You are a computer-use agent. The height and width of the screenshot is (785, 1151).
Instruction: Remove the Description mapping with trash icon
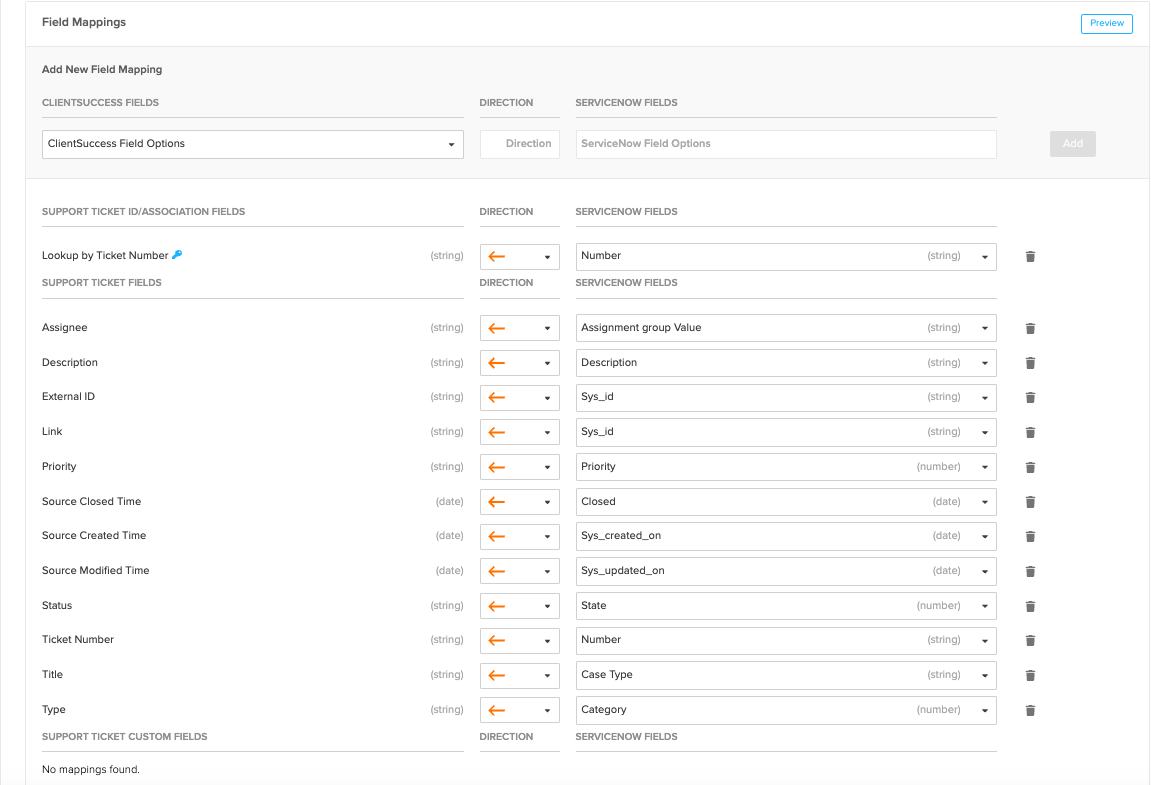[x=1030, y=363]
